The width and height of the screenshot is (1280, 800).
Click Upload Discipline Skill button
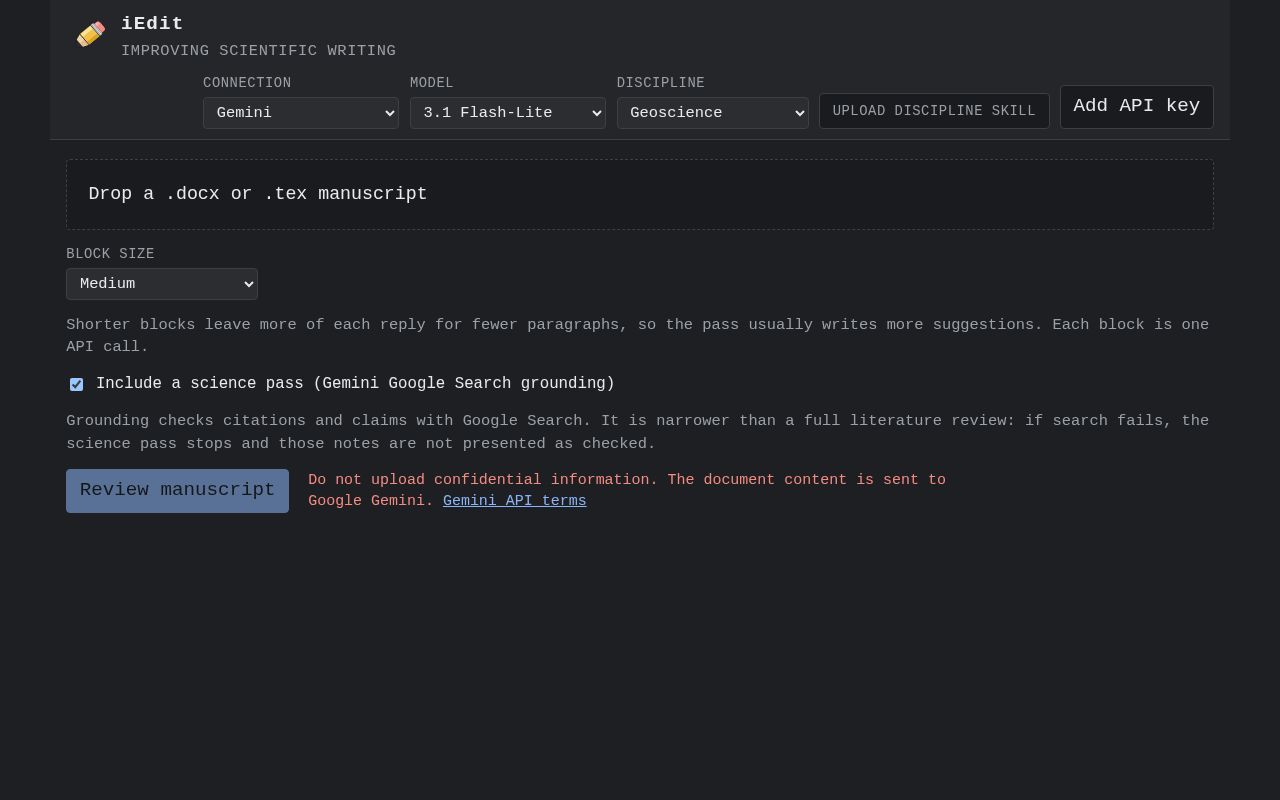coord(934,111)
